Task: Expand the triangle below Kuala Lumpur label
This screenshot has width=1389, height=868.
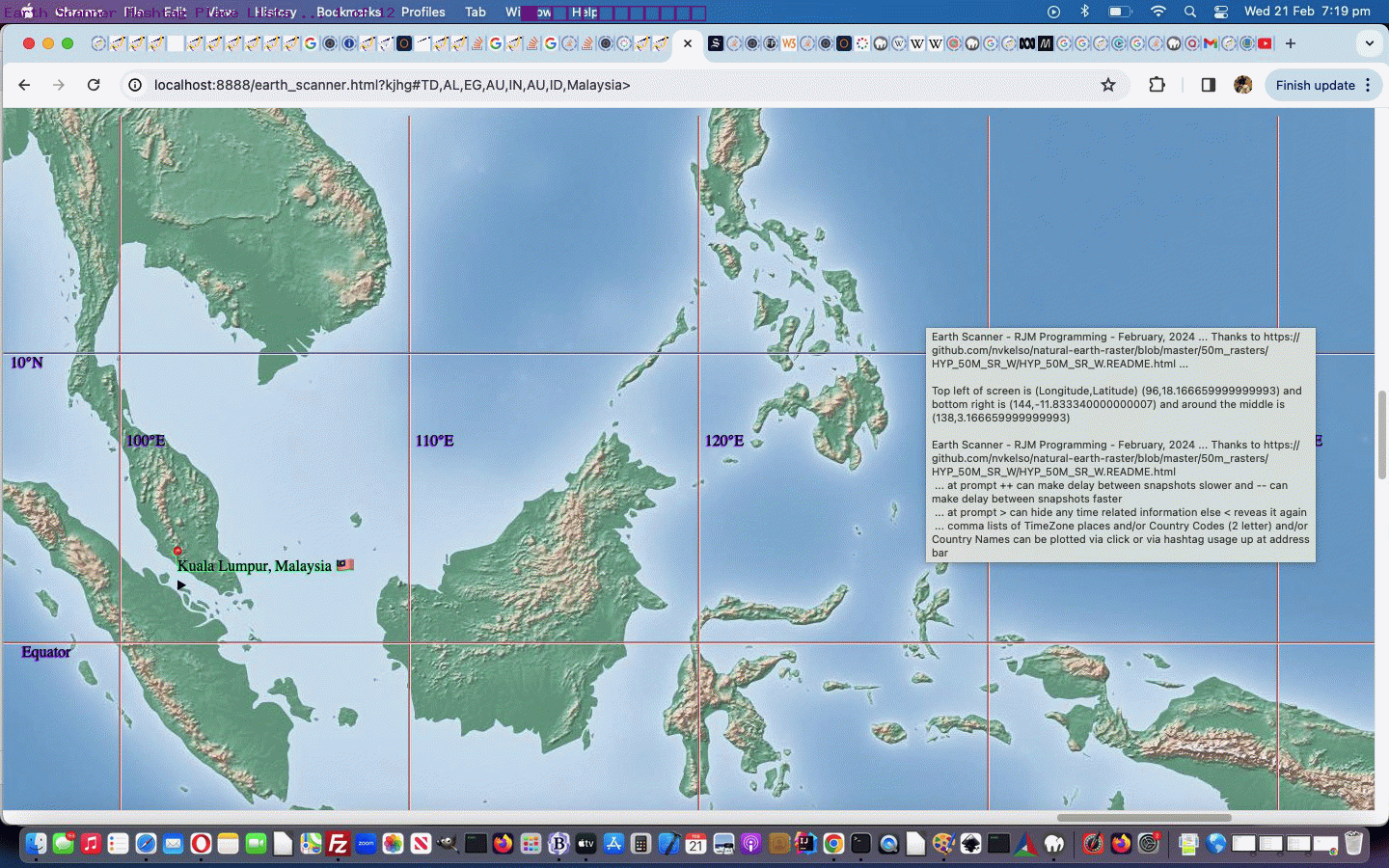Action: tap(181, 584)
